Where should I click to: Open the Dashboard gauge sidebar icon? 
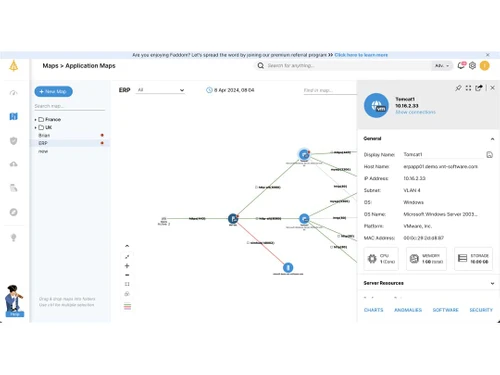(x=14, y=93)
